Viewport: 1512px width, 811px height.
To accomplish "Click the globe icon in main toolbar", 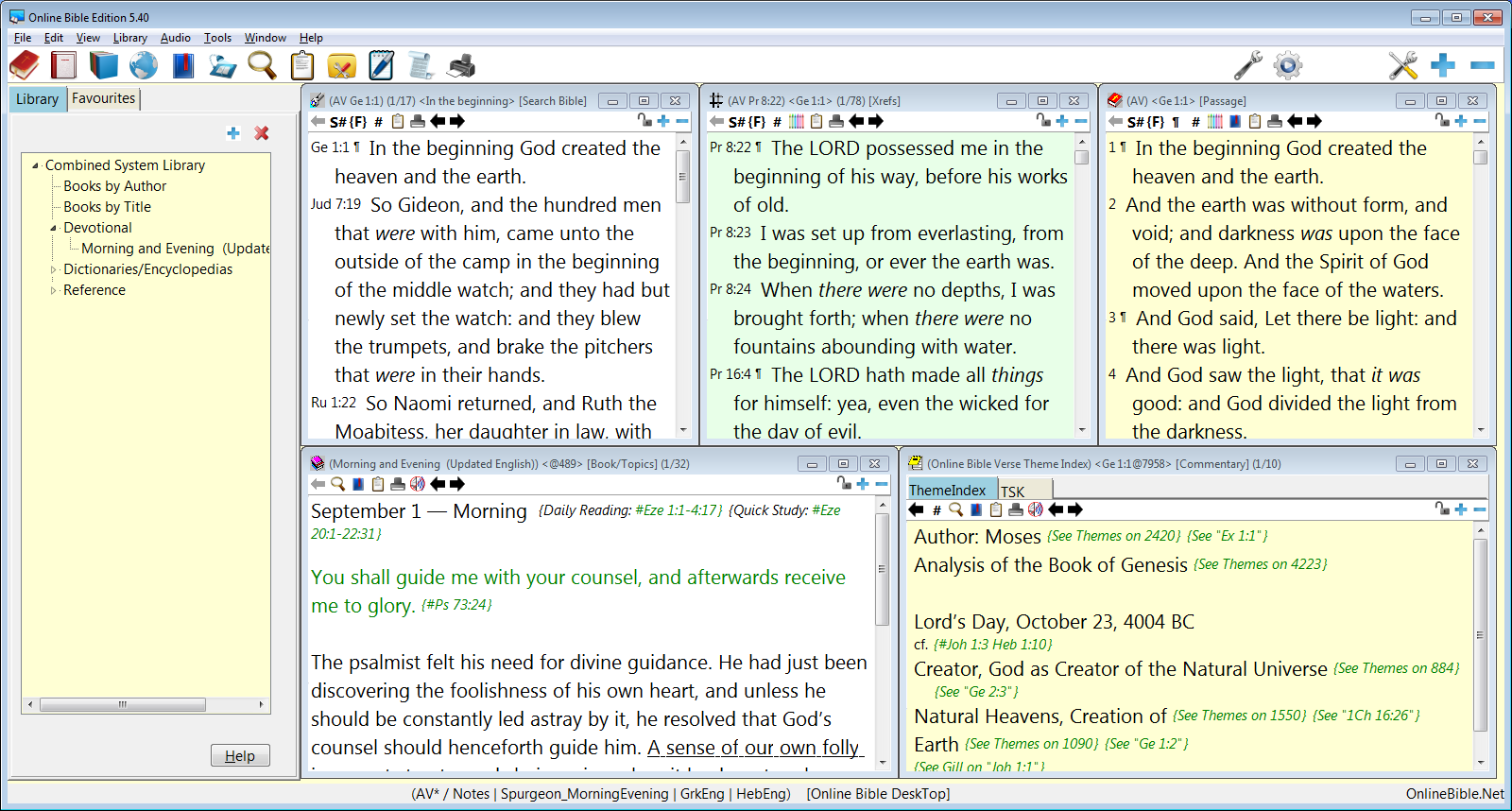I will pos(144,65).
